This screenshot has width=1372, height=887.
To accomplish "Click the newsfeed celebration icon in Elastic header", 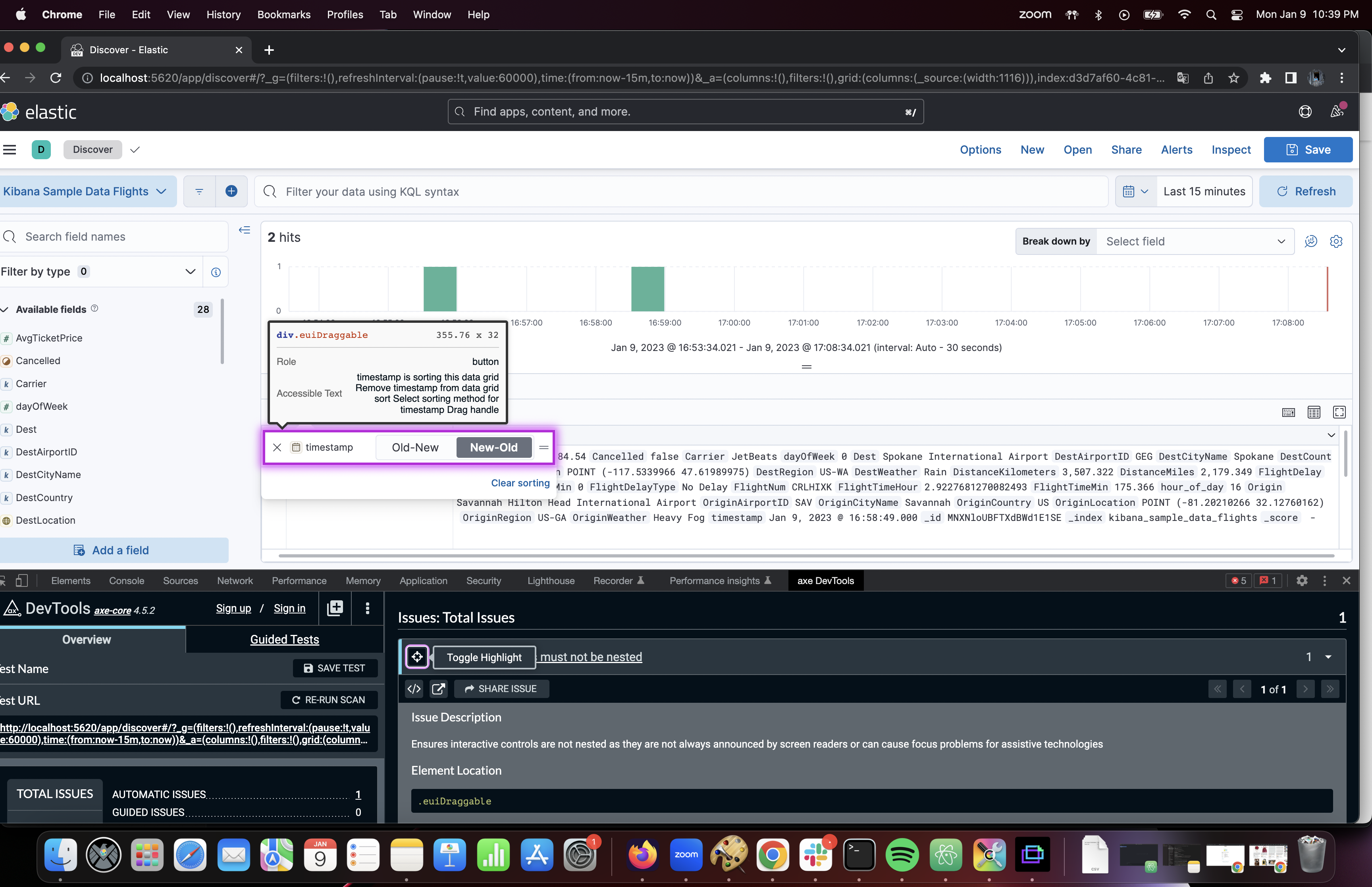I will 1337,112.
